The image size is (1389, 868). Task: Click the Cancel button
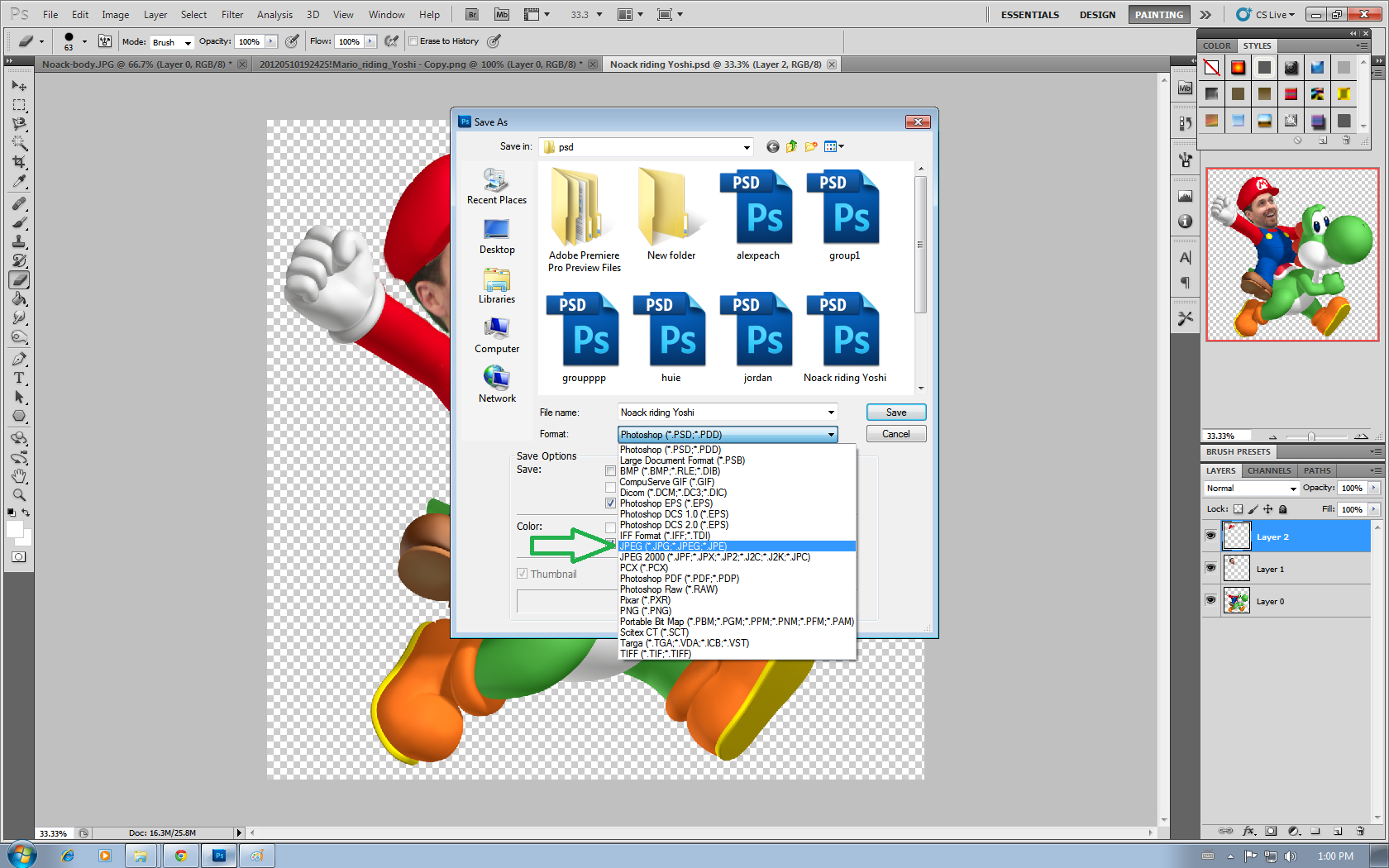coord(896,434)
